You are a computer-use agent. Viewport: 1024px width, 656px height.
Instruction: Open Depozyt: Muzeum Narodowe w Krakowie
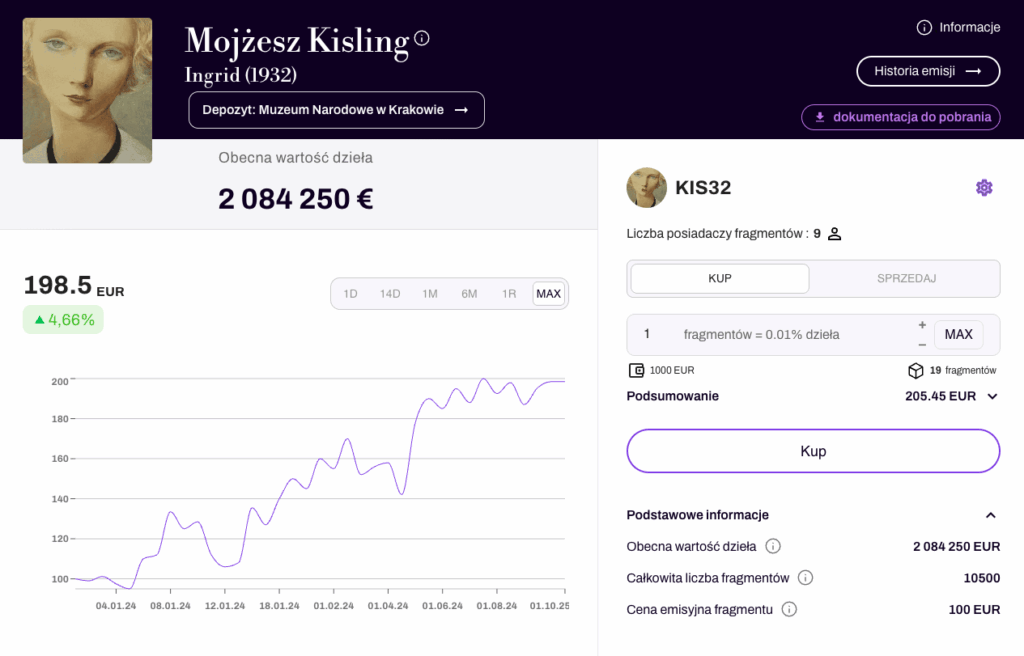[336, 110]
